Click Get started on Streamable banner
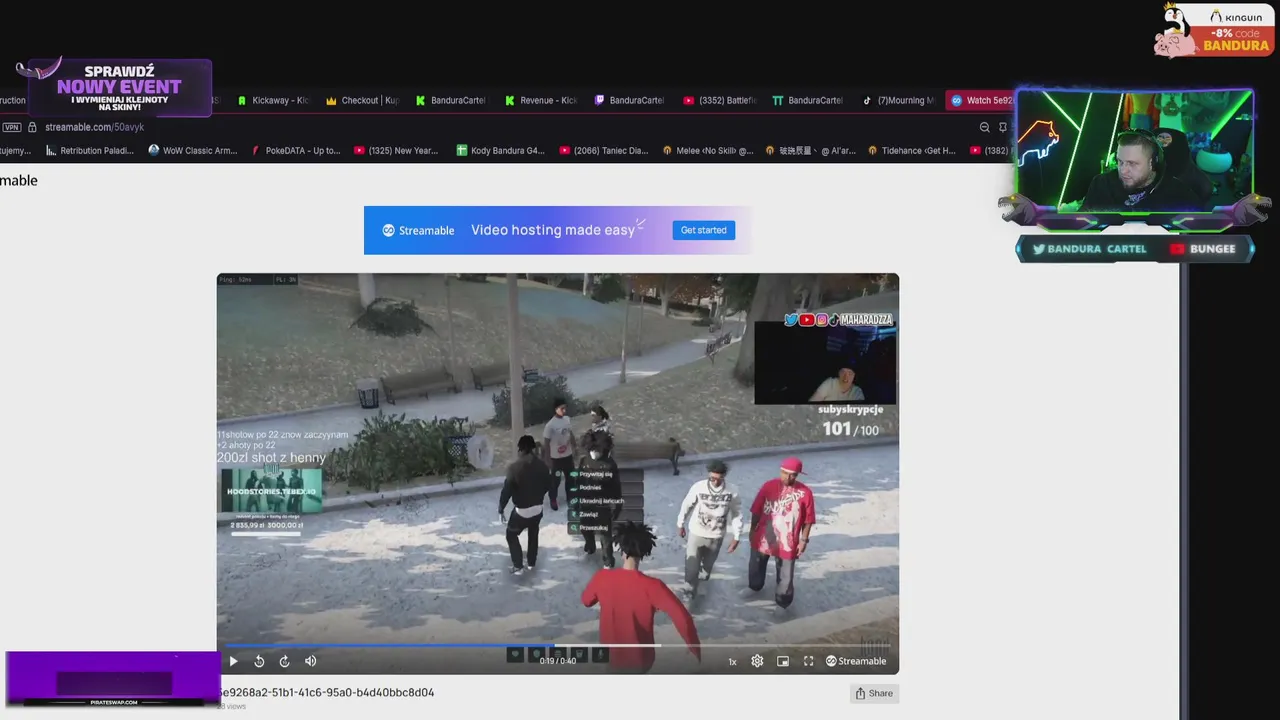The width and height of the screenshot is (1280, 720). [x=704, y=230]
